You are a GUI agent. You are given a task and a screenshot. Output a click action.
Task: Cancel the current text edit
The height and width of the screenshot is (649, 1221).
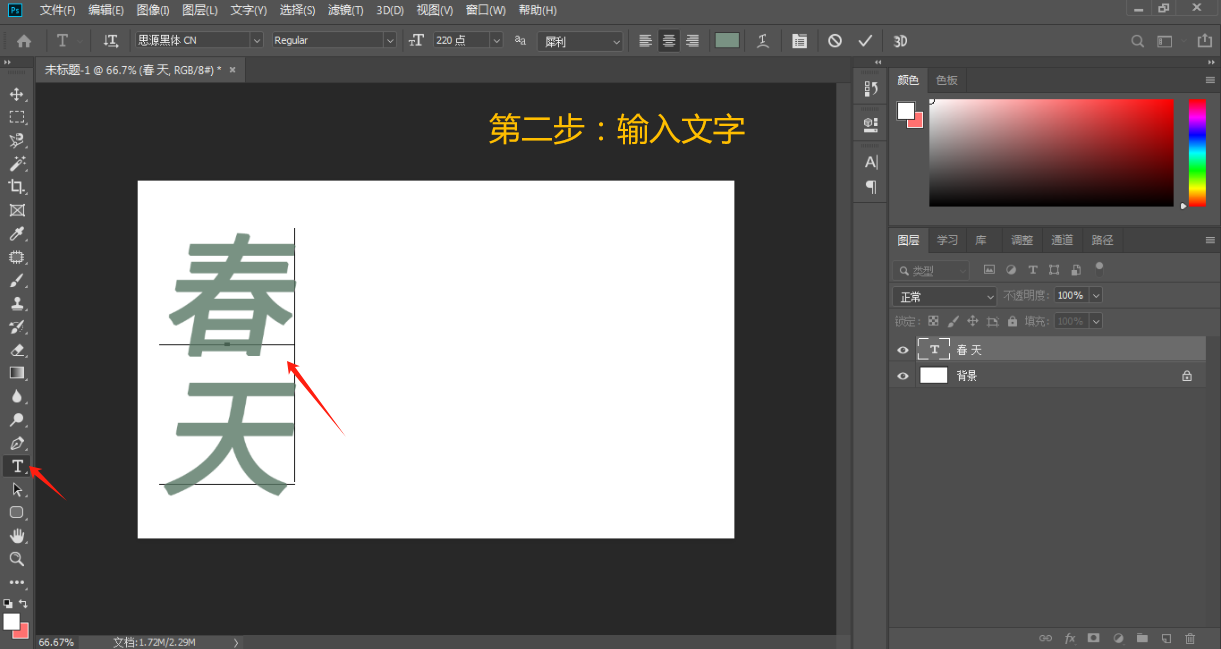(835, 41)
